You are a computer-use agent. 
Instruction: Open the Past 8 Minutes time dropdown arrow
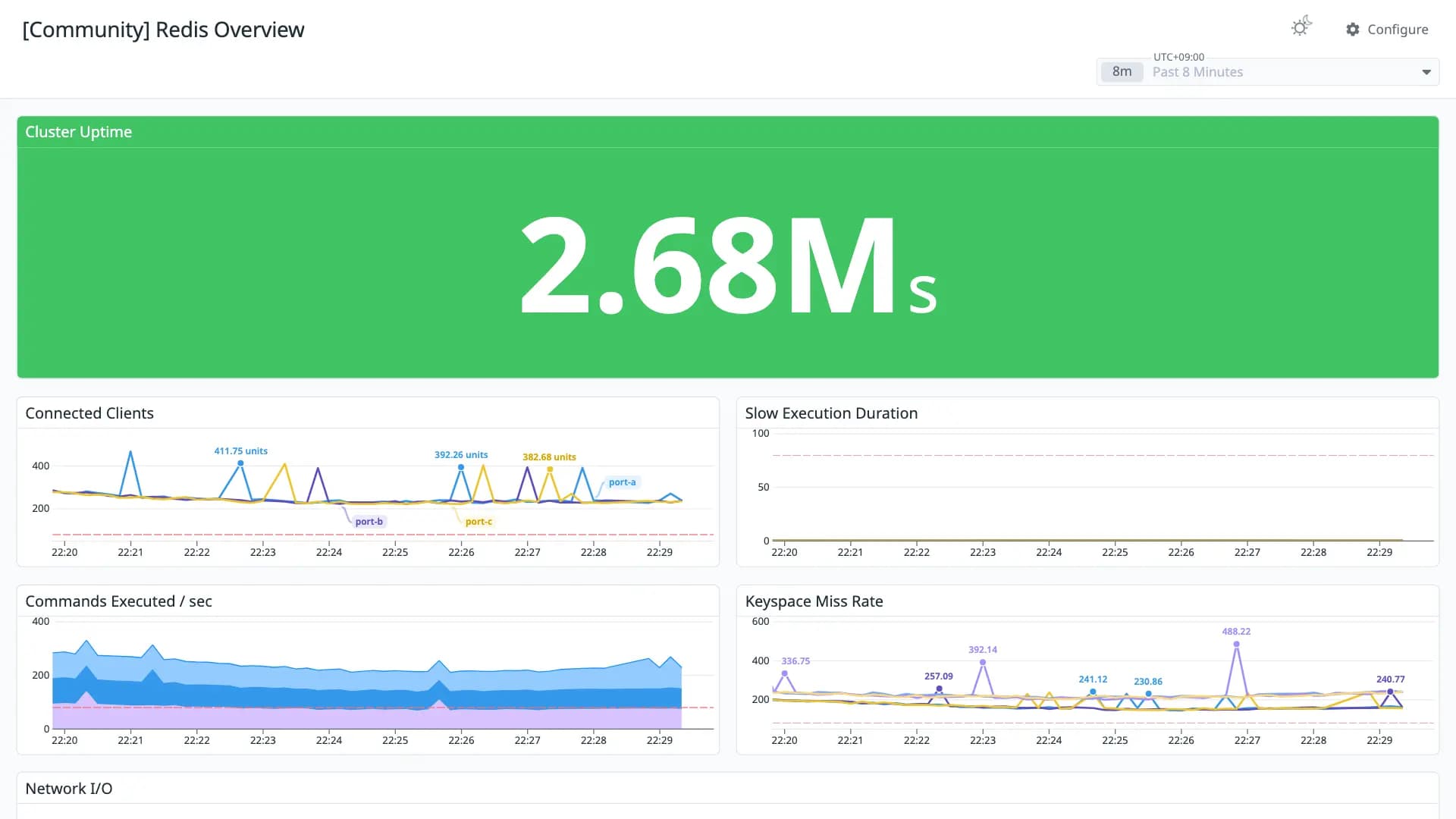1426,72
